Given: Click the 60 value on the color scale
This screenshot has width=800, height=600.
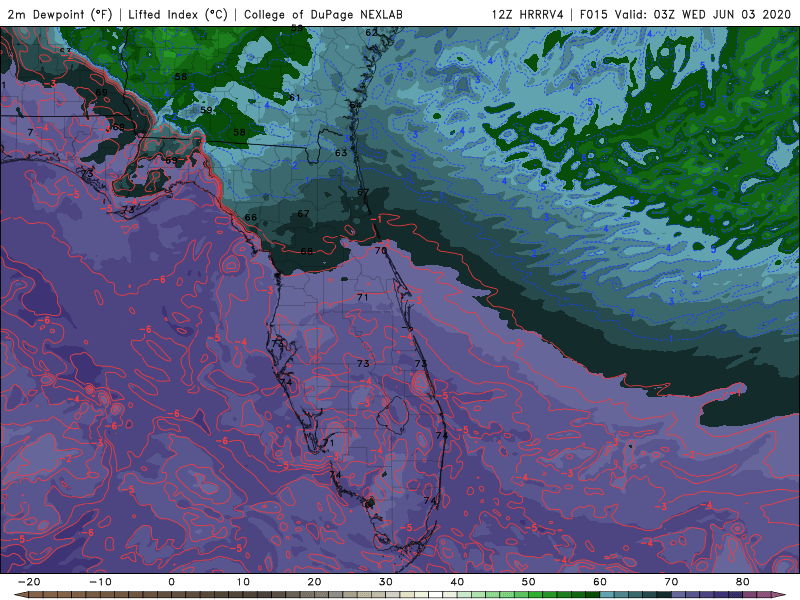Looking at the screenshot, I should 600,582.
